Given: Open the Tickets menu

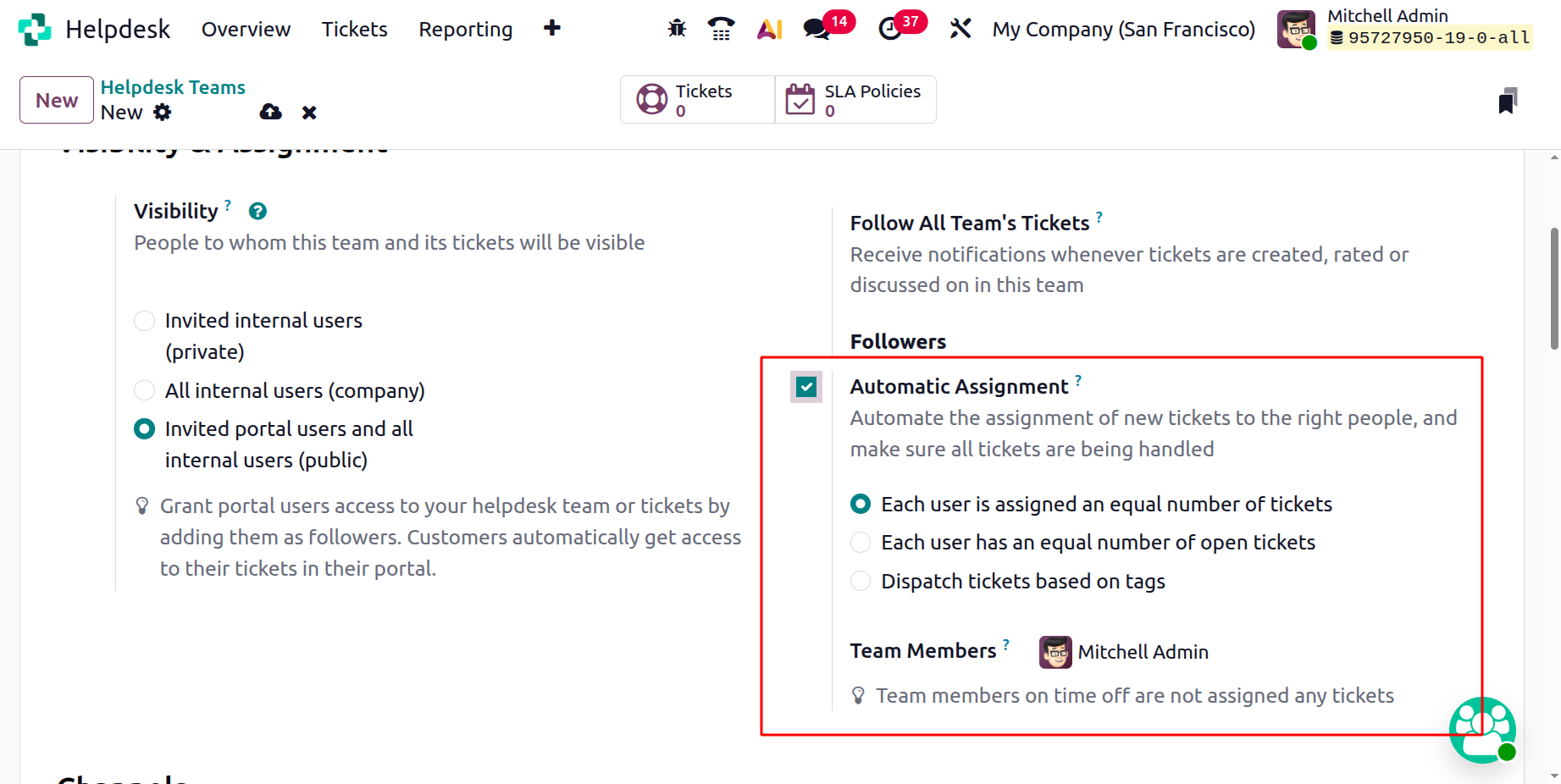Looking at the screenshot, I should tap(354, 30).
